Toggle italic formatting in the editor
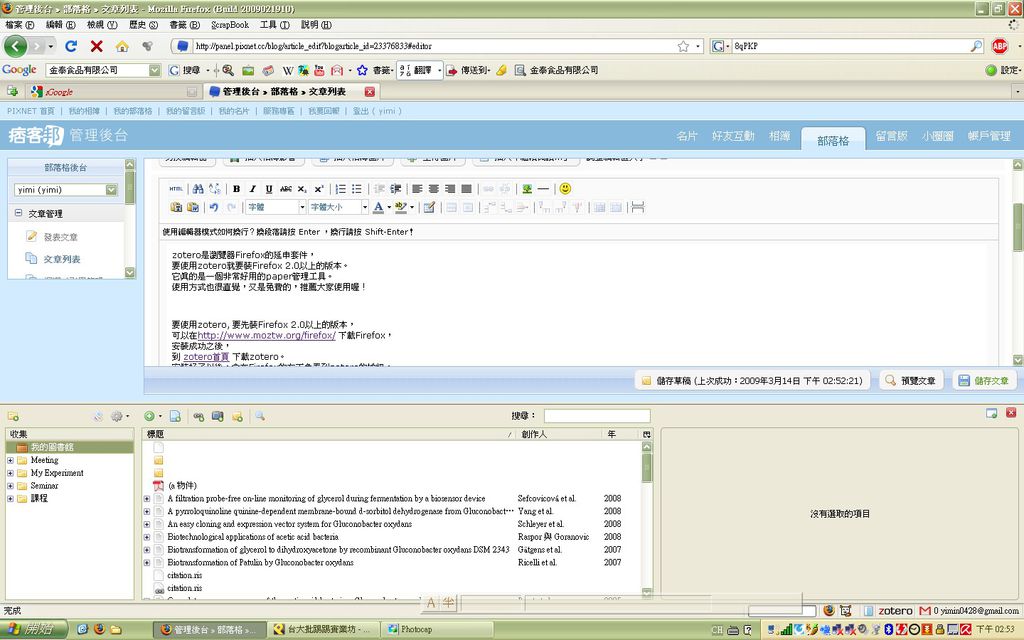1024x640 pixels. [x=253, y=189]
